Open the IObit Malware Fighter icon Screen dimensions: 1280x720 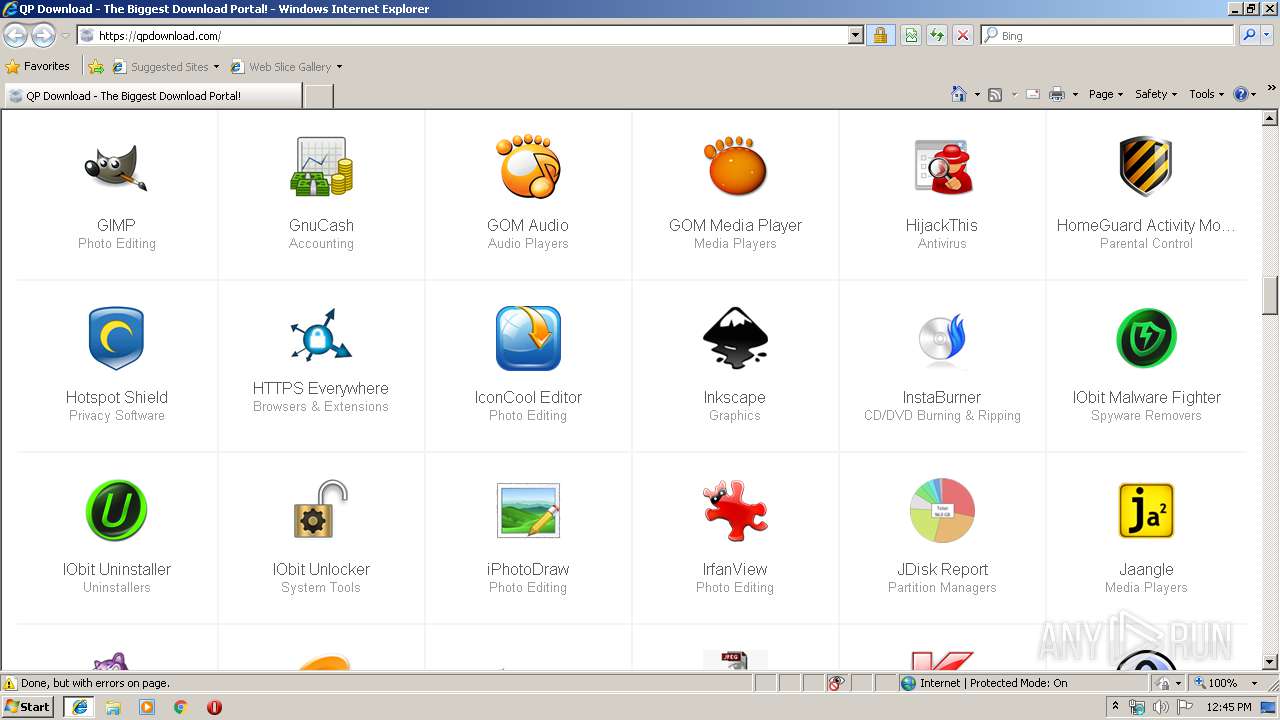click(x=1146, y=339)
